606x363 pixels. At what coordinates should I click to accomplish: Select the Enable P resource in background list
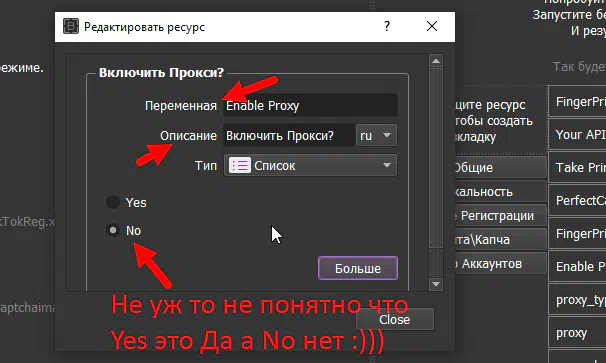click(x=577, y=266)
